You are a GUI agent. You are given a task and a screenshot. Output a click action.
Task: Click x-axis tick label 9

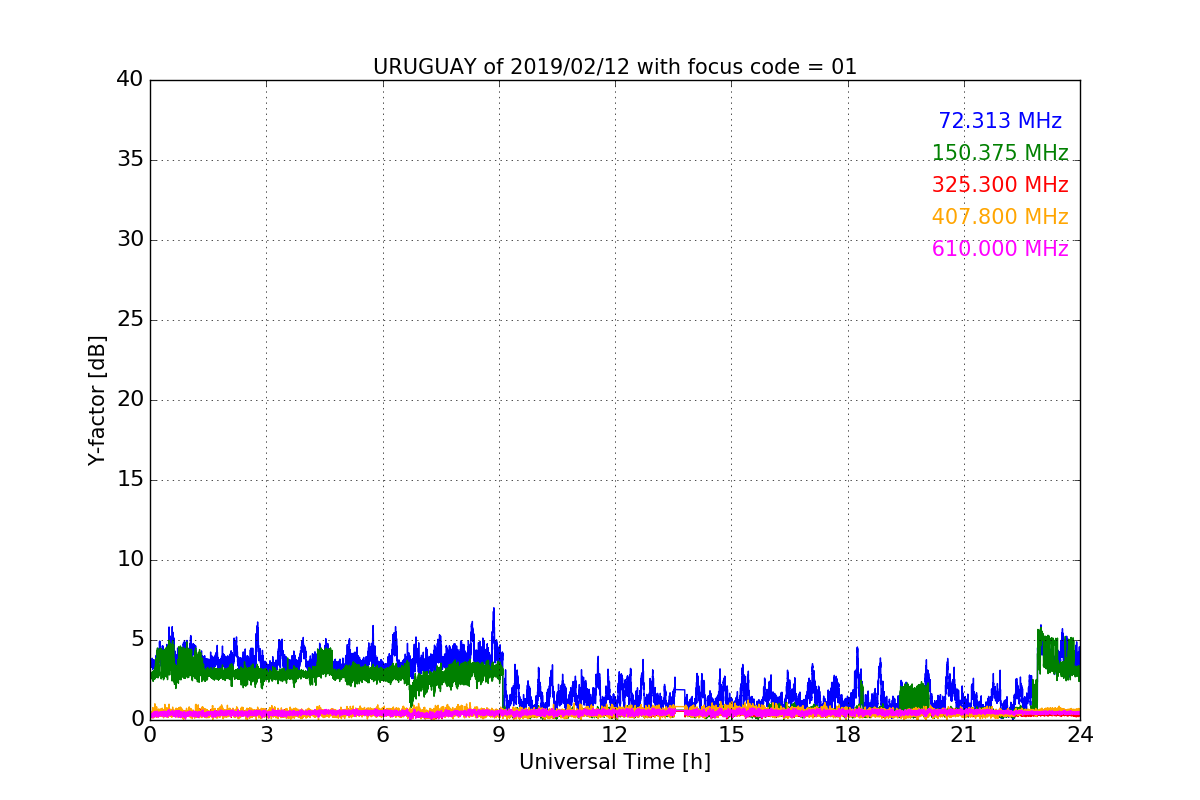click(499, 735)
